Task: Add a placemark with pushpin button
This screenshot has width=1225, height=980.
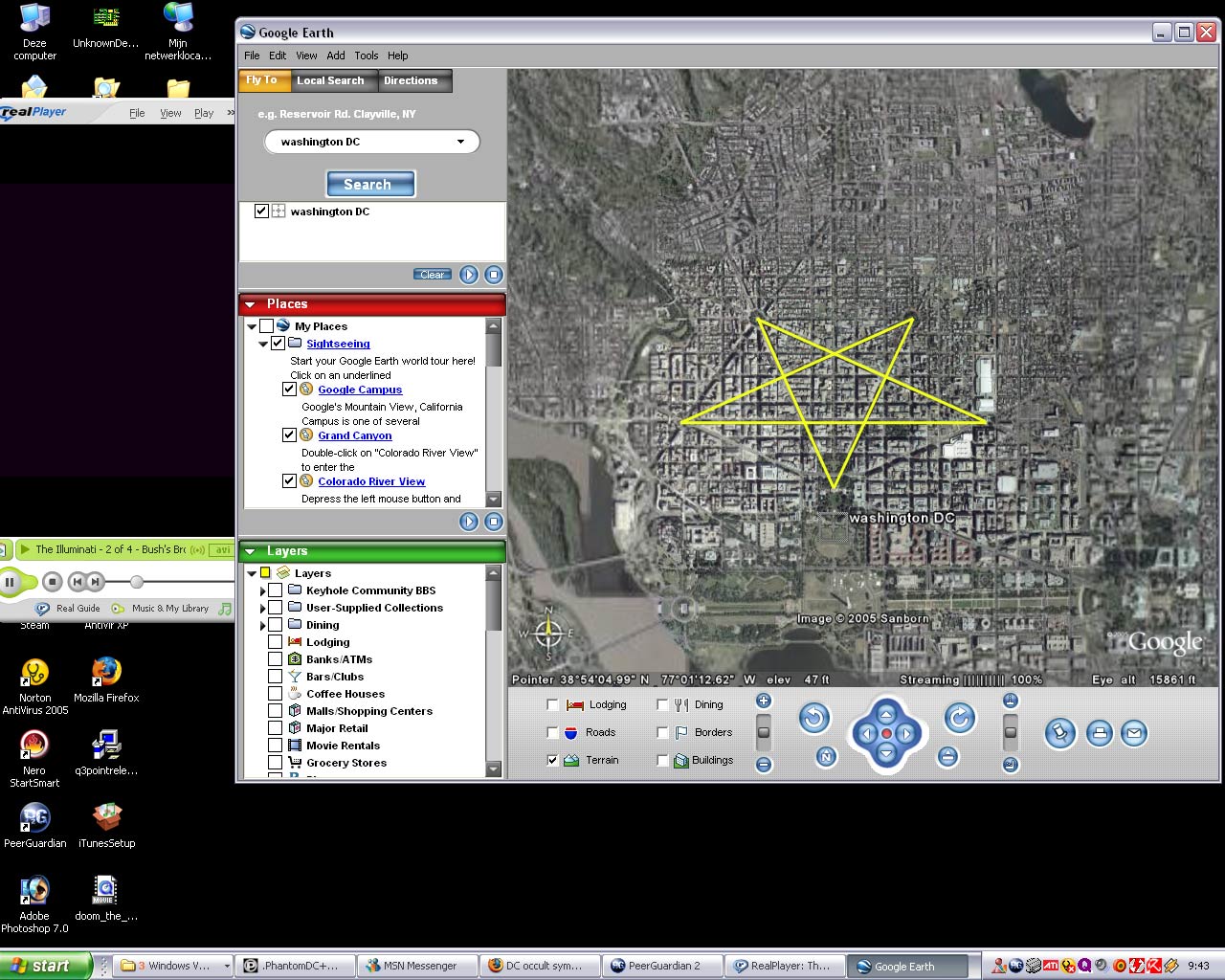Action: click(x=1060, y=734)
